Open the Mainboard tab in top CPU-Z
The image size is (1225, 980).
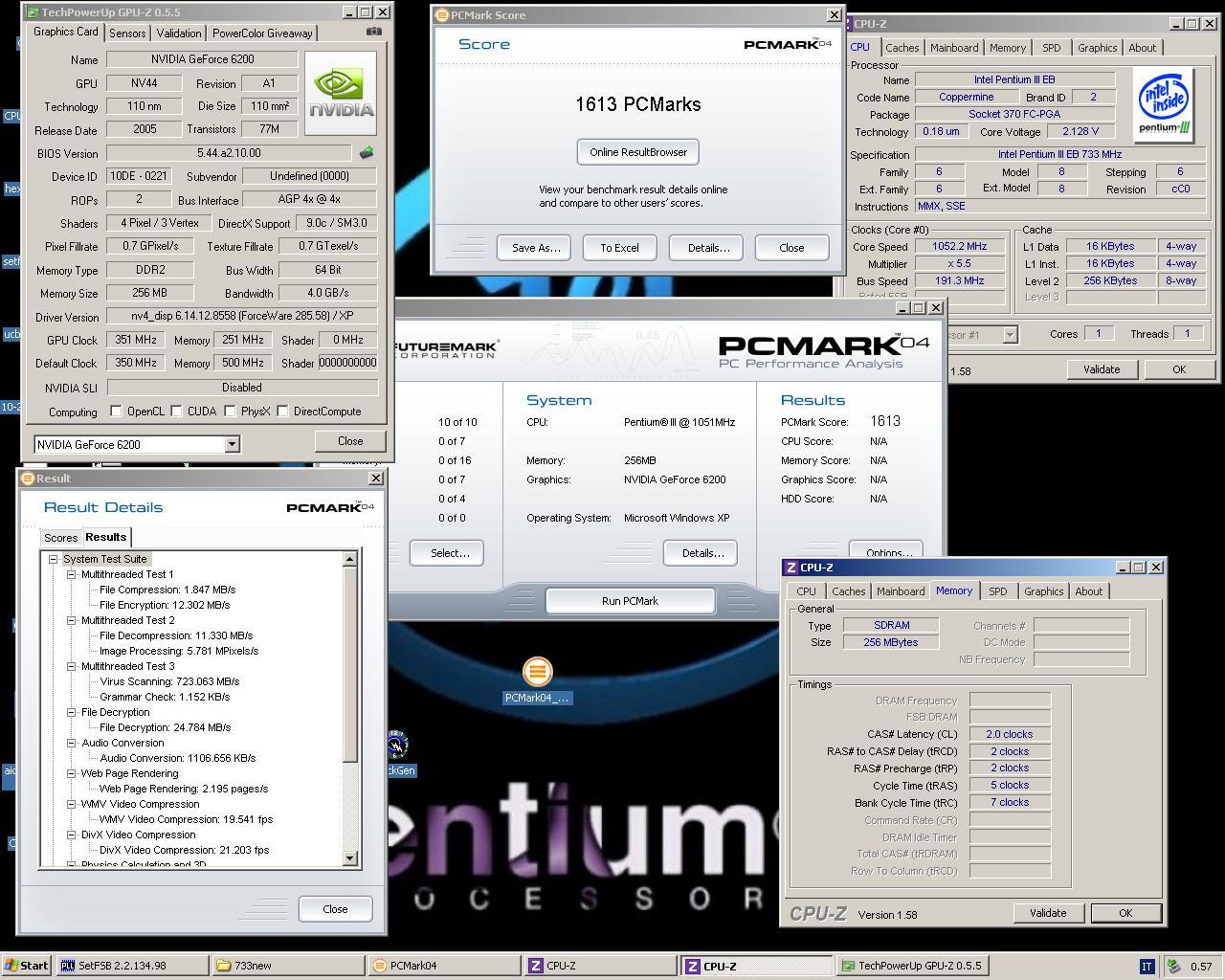pyautogui.click(x=954, y=48)
